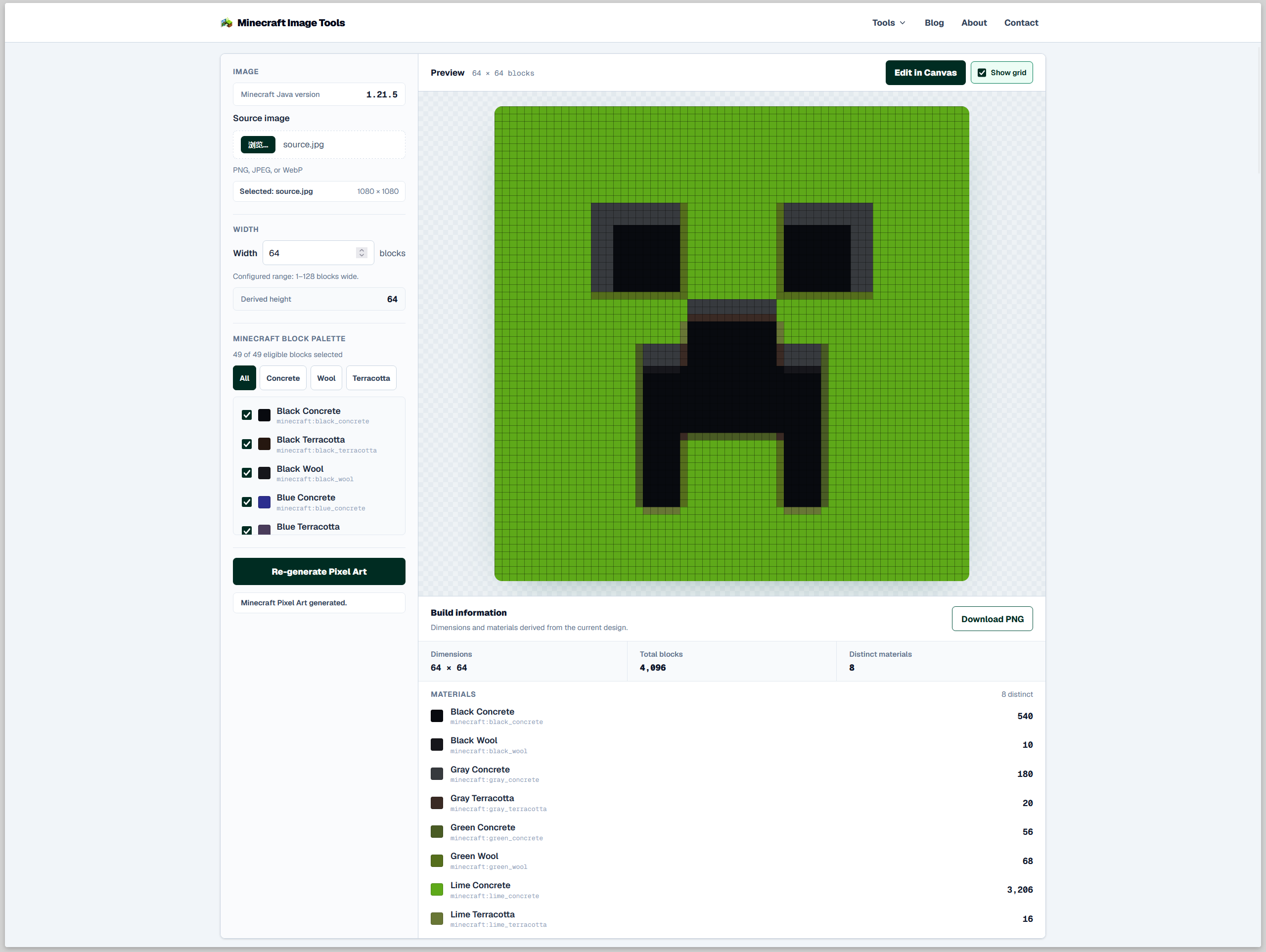Click Distinct materials value 8

tap(852, 668)
